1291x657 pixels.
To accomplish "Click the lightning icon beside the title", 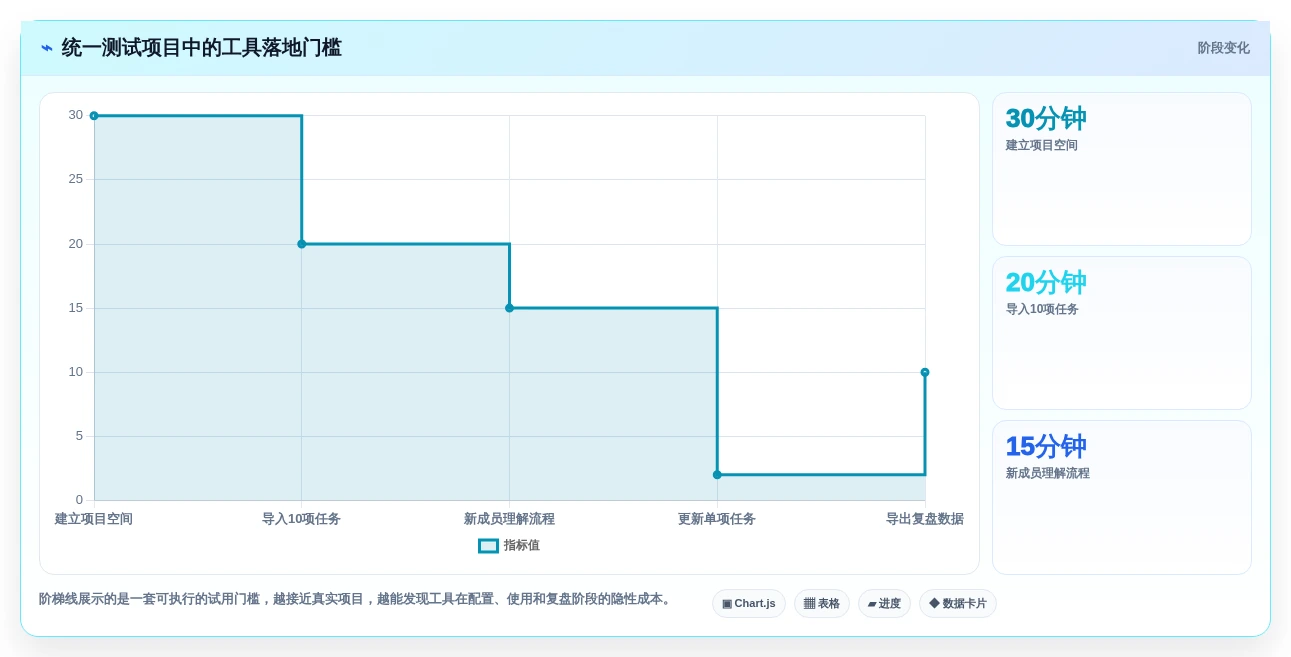I will [x=47, y=48].
